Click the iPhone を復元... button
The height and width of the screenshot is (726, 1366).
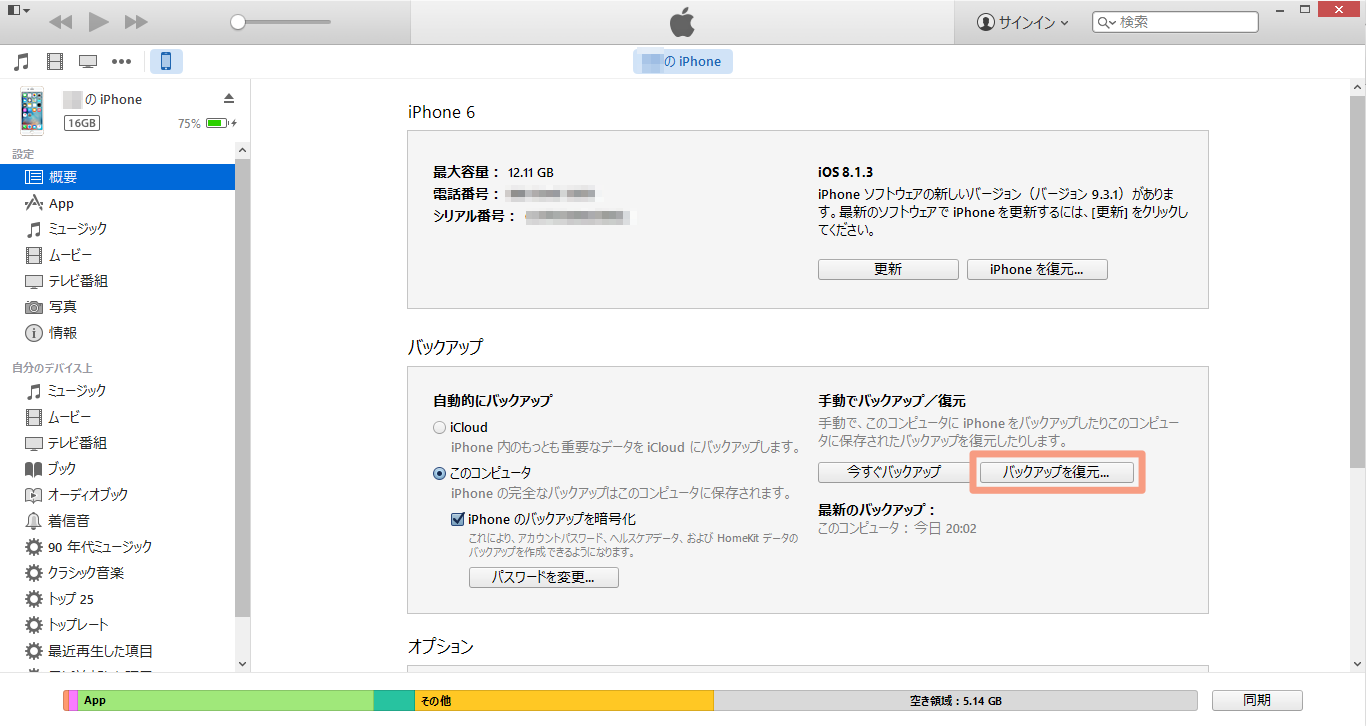point(1037,269)
